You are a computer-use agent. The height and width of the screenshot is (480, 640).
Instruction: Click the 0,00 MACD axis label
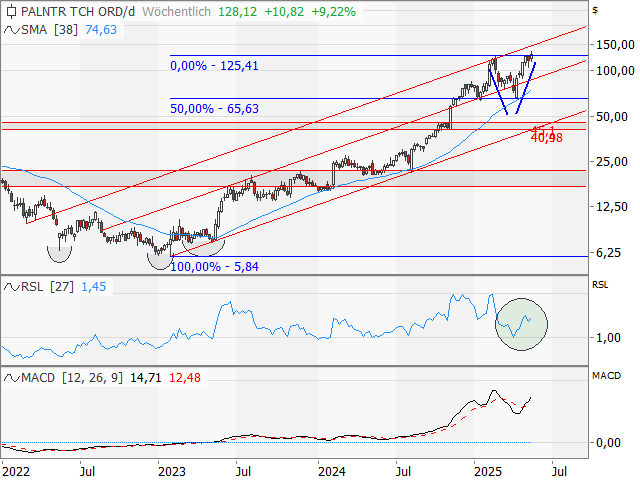tap(609, 442)
